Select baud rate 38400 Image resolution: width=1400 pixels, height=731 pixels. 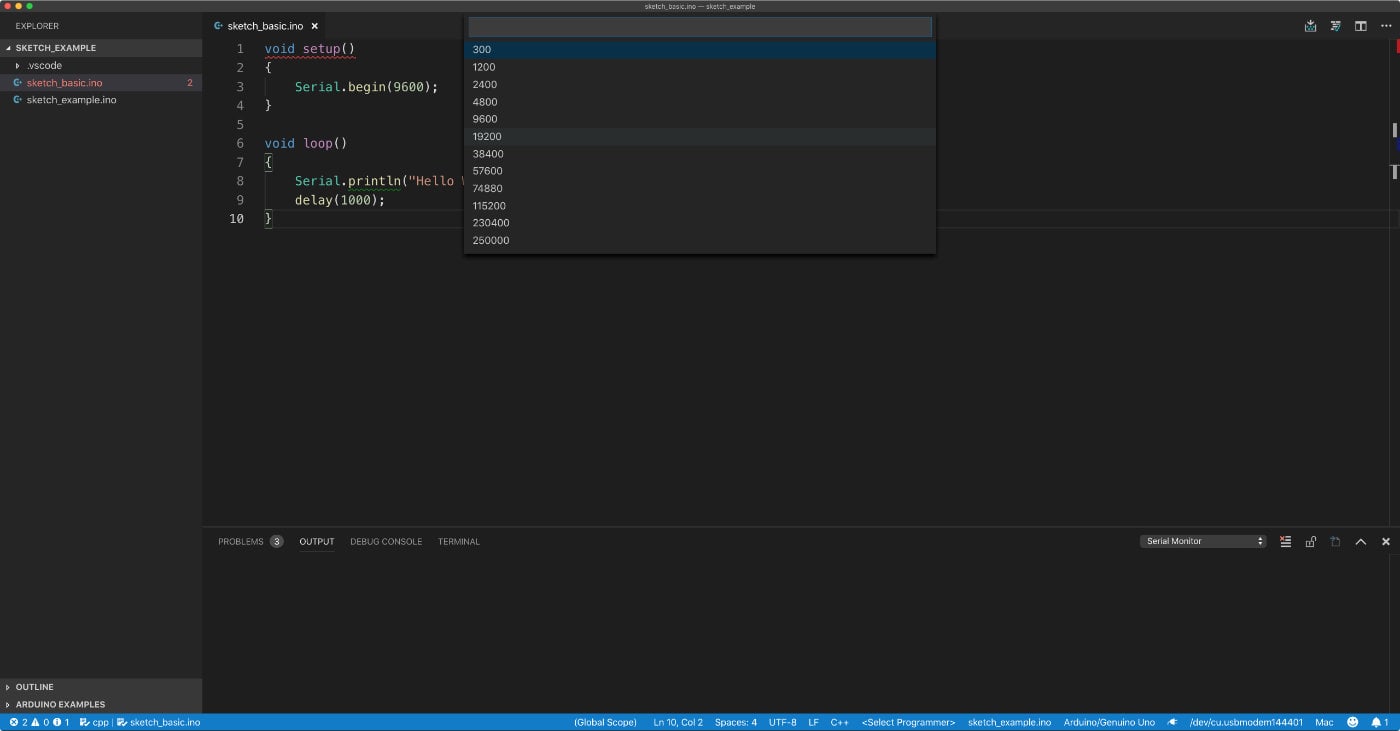click(x=700, y=154)
